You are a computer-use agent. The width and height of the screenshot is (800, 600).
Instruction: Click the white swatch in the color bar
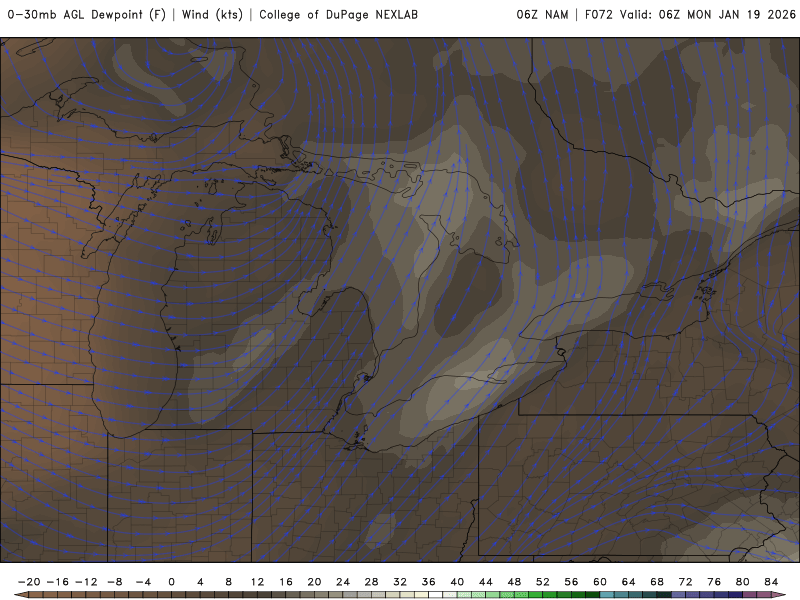(436, 595)
